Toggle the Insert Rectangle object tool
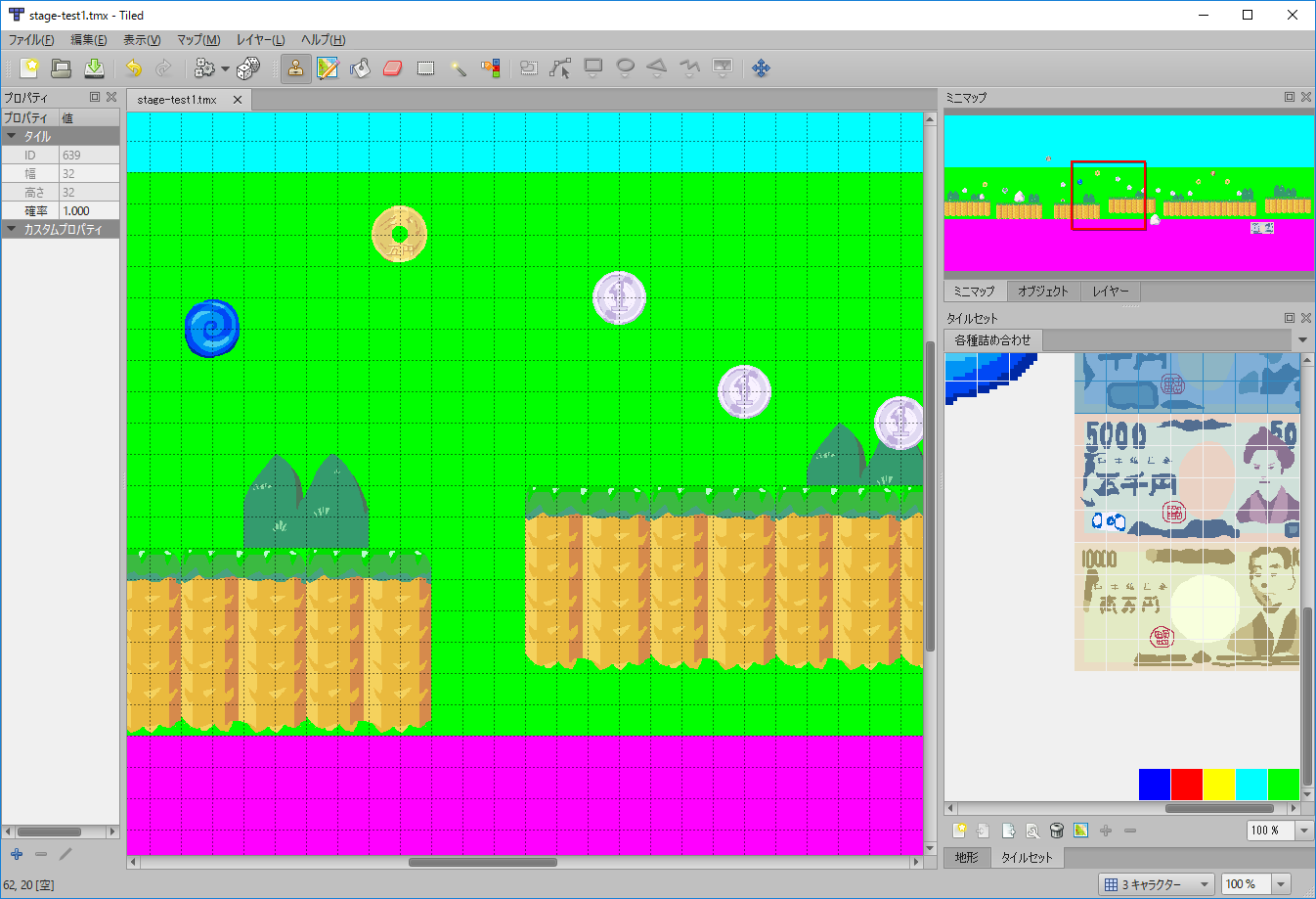Image resolution: width=1316 pixels, height=899 pixels. (592, 67)
